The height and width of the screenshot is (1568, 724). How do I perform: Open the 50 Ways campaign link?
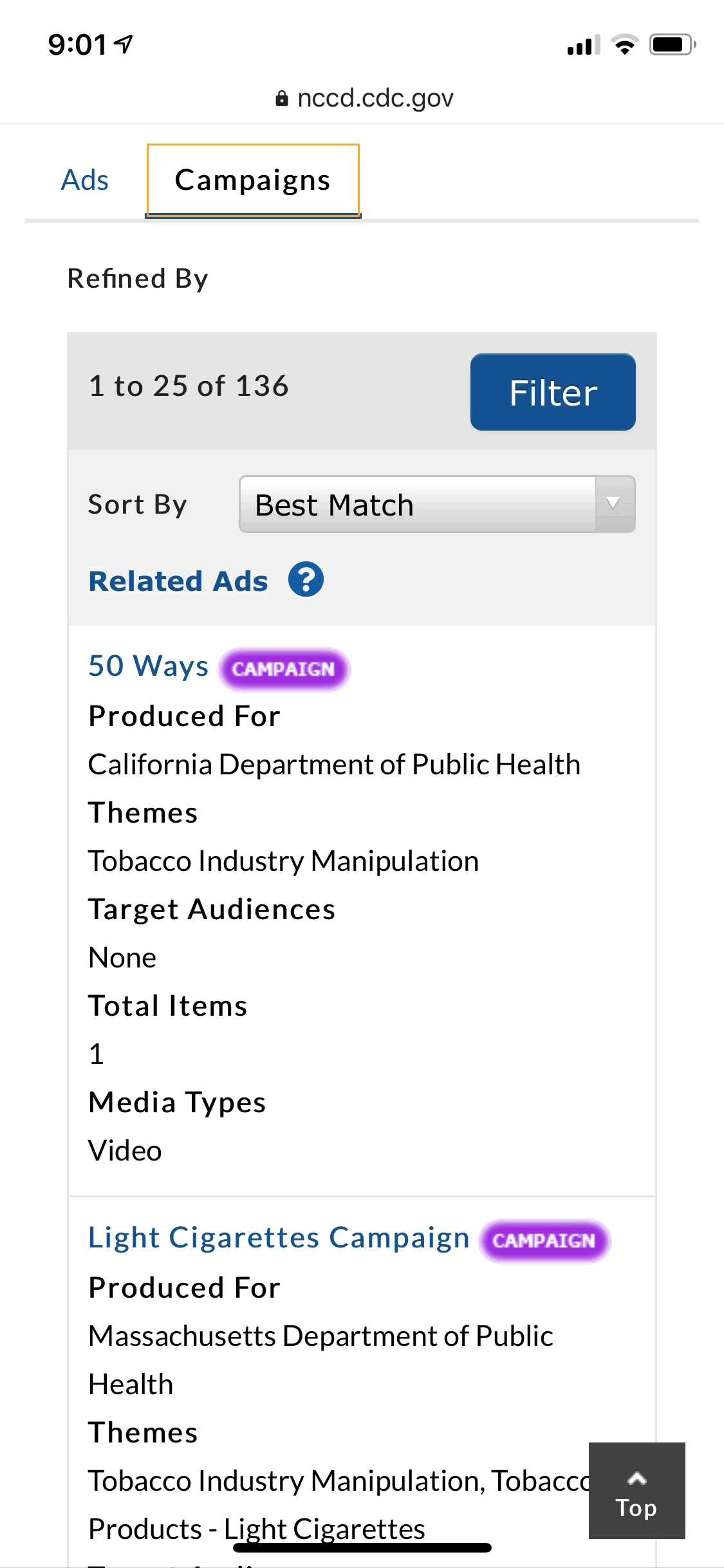tap(149, 666)
